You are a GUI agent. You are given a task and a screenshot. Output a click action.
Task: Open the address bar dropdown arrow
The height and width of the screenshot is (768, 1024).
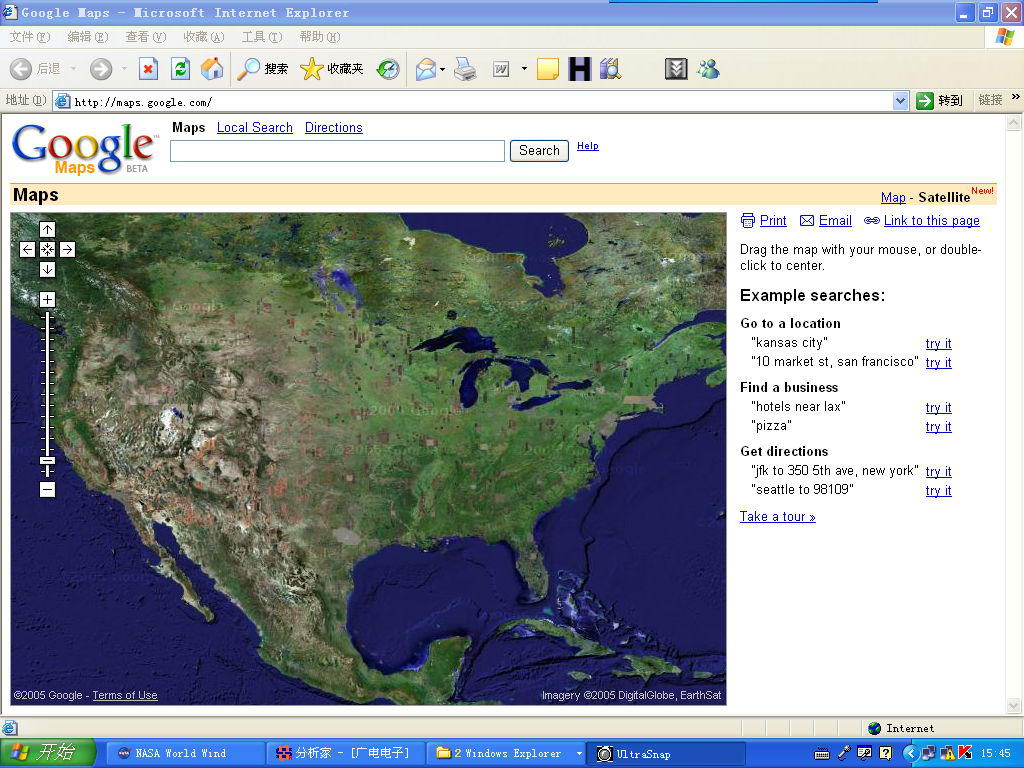(900, 101)
